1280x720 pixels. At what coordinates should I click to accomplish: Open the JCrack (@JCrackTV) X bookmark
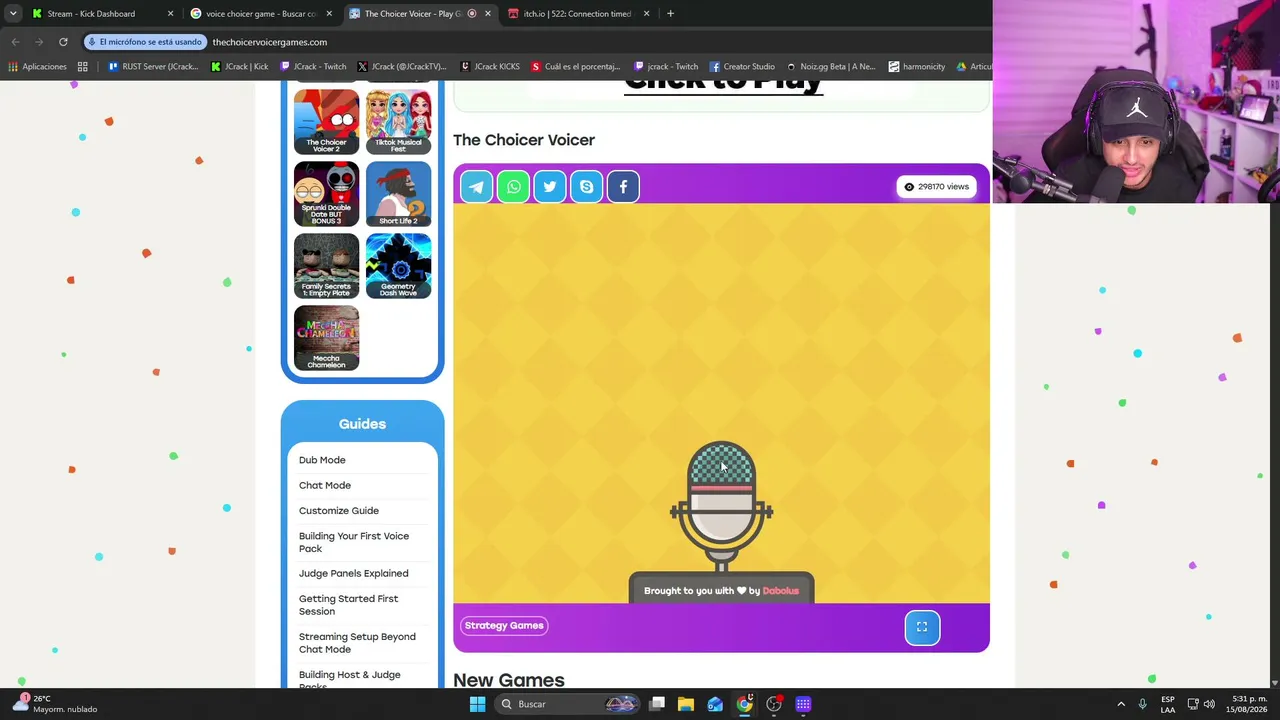tap(402, 67)
